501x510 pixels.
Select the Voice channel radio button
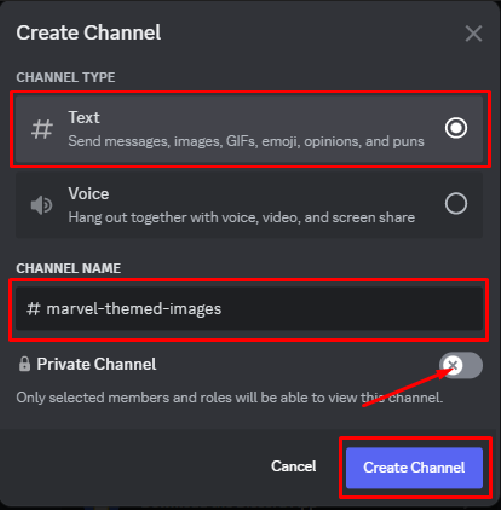(x=456, y=203)
